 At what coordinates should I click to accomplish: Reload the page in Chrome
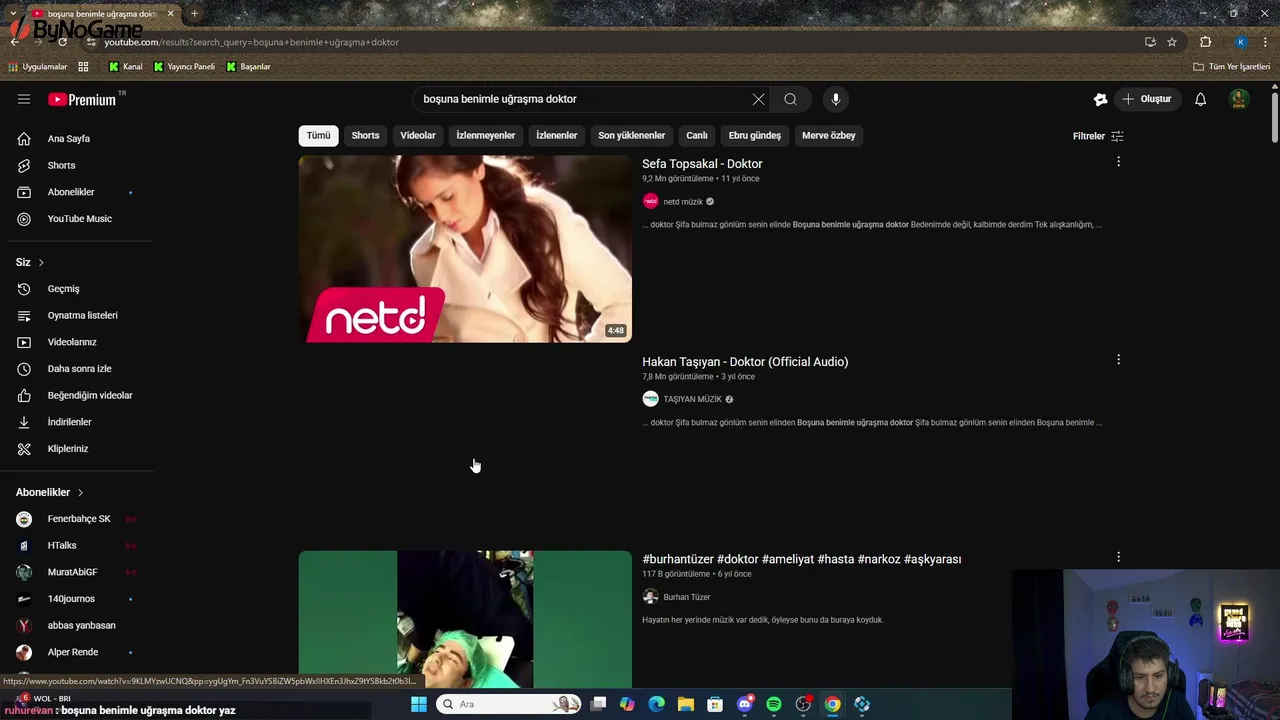click(62, 42)
